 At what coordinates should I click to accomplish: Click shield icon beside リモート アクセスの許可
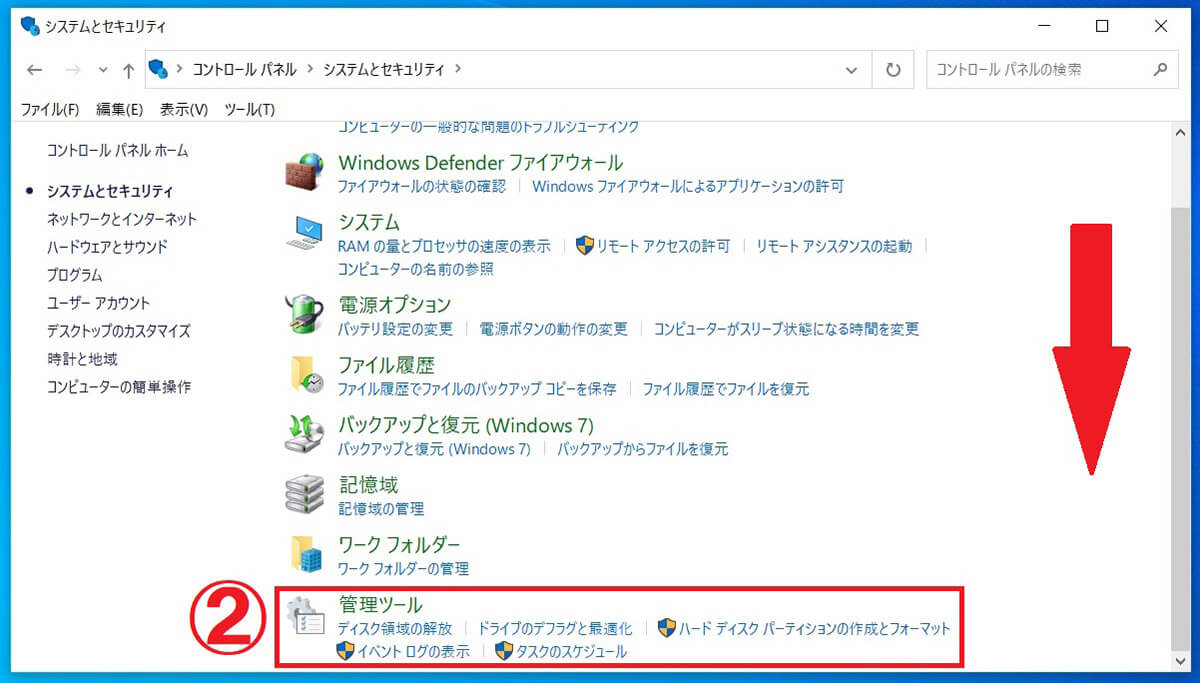tap(586, 246)
